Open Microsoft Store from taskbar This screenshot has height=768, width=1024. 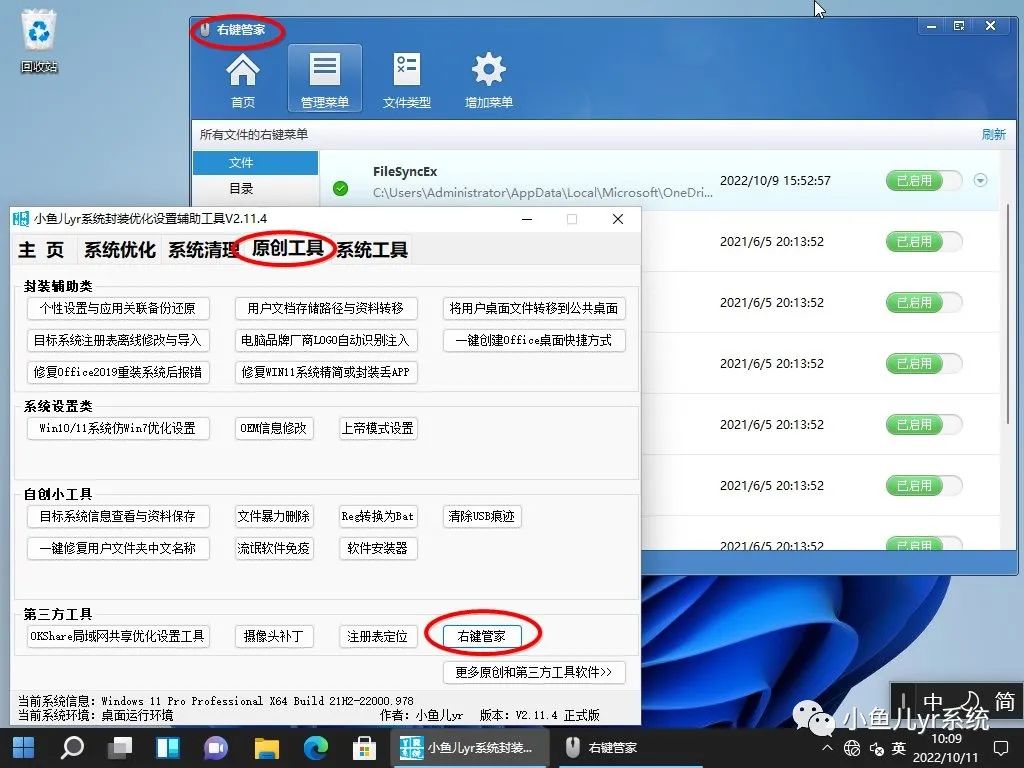(x=364, y=748)
